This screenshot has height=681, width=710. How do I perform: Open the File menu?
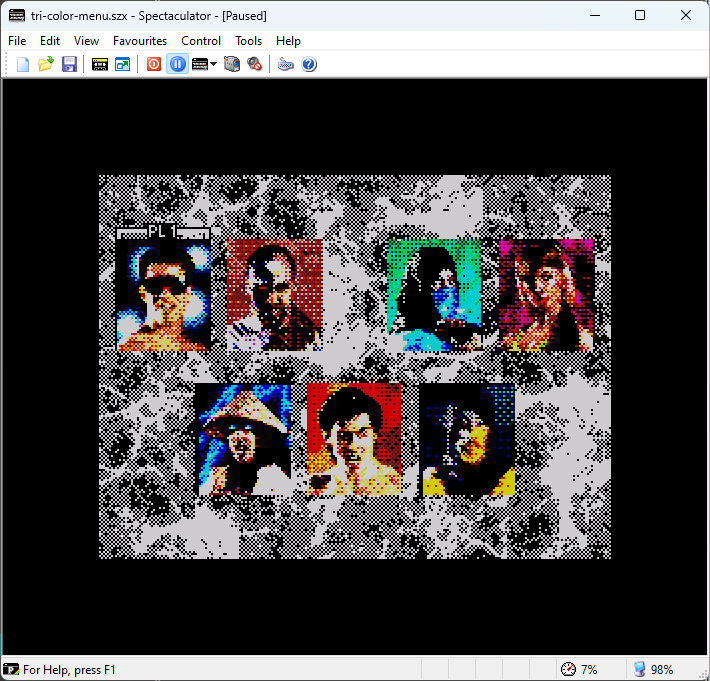(17, 41)
